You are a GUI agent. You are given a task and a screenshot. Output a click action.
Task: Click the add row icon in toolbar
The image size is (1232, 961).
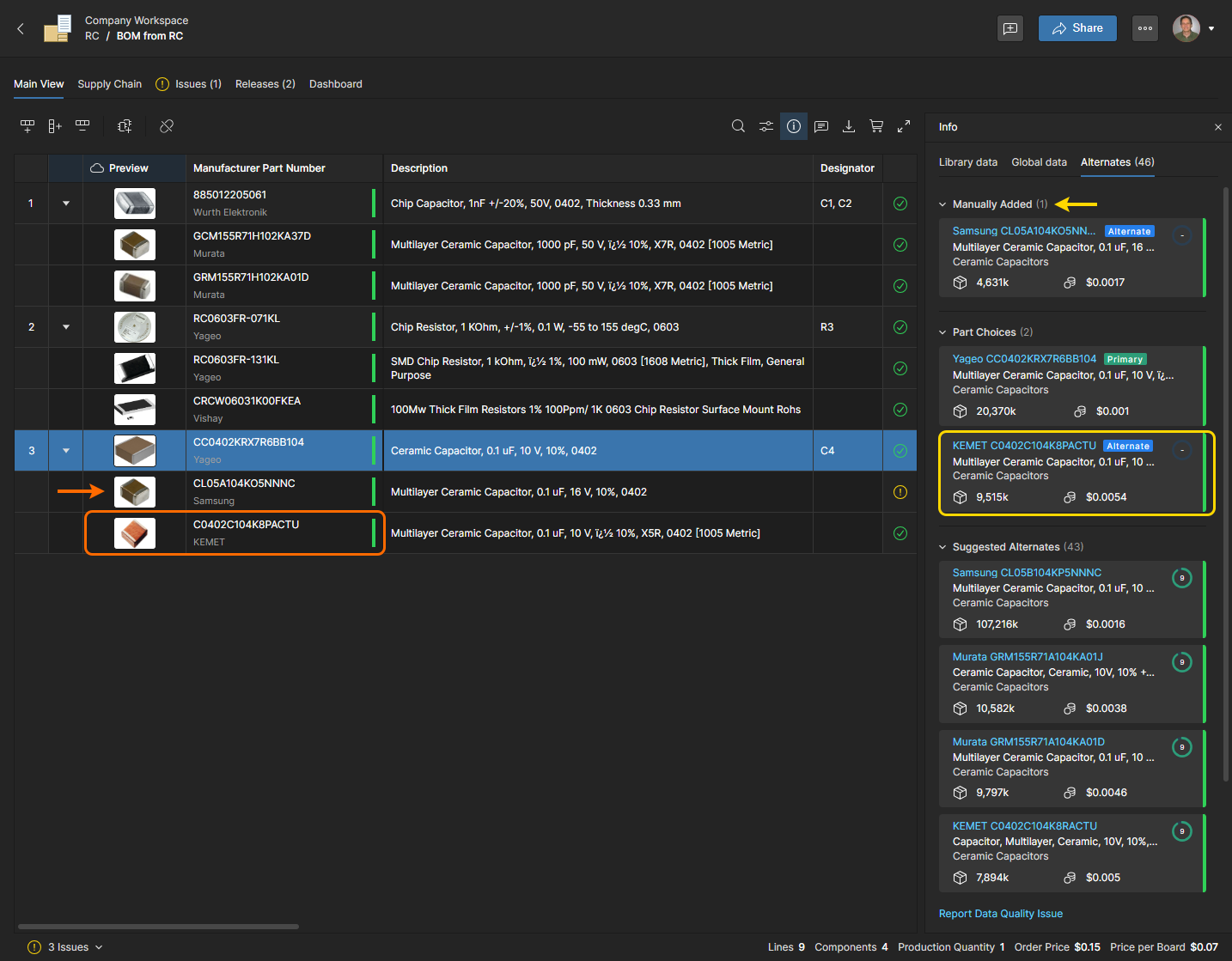(x=27, y=126)
